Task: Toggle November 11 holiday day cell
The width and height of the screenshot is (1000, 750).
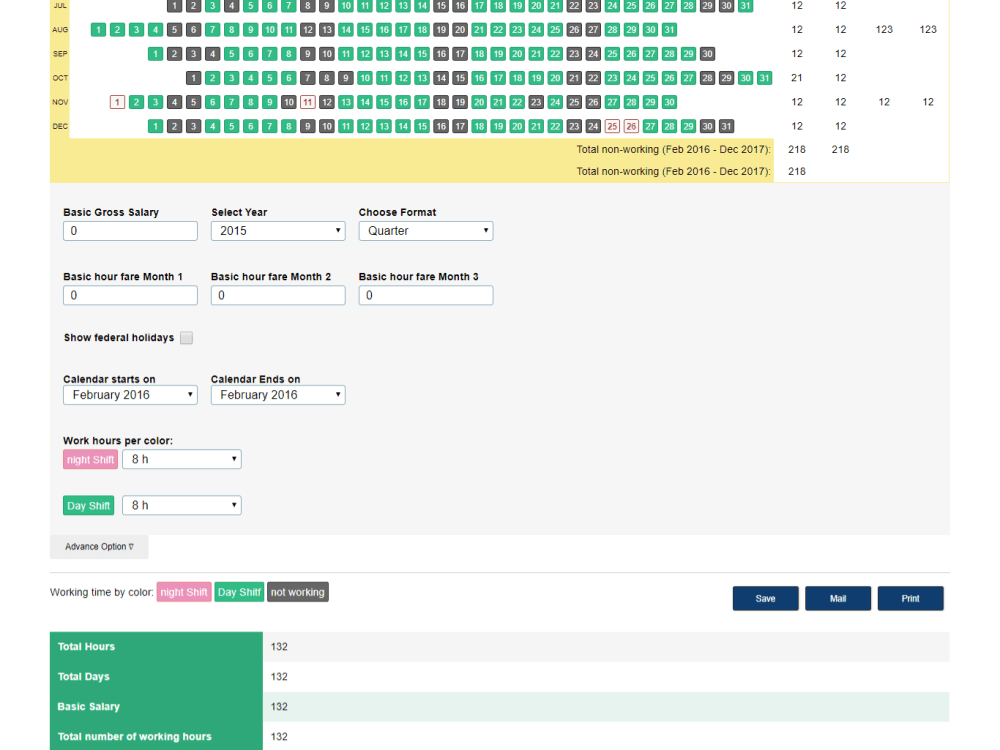Action: (307, 102)
